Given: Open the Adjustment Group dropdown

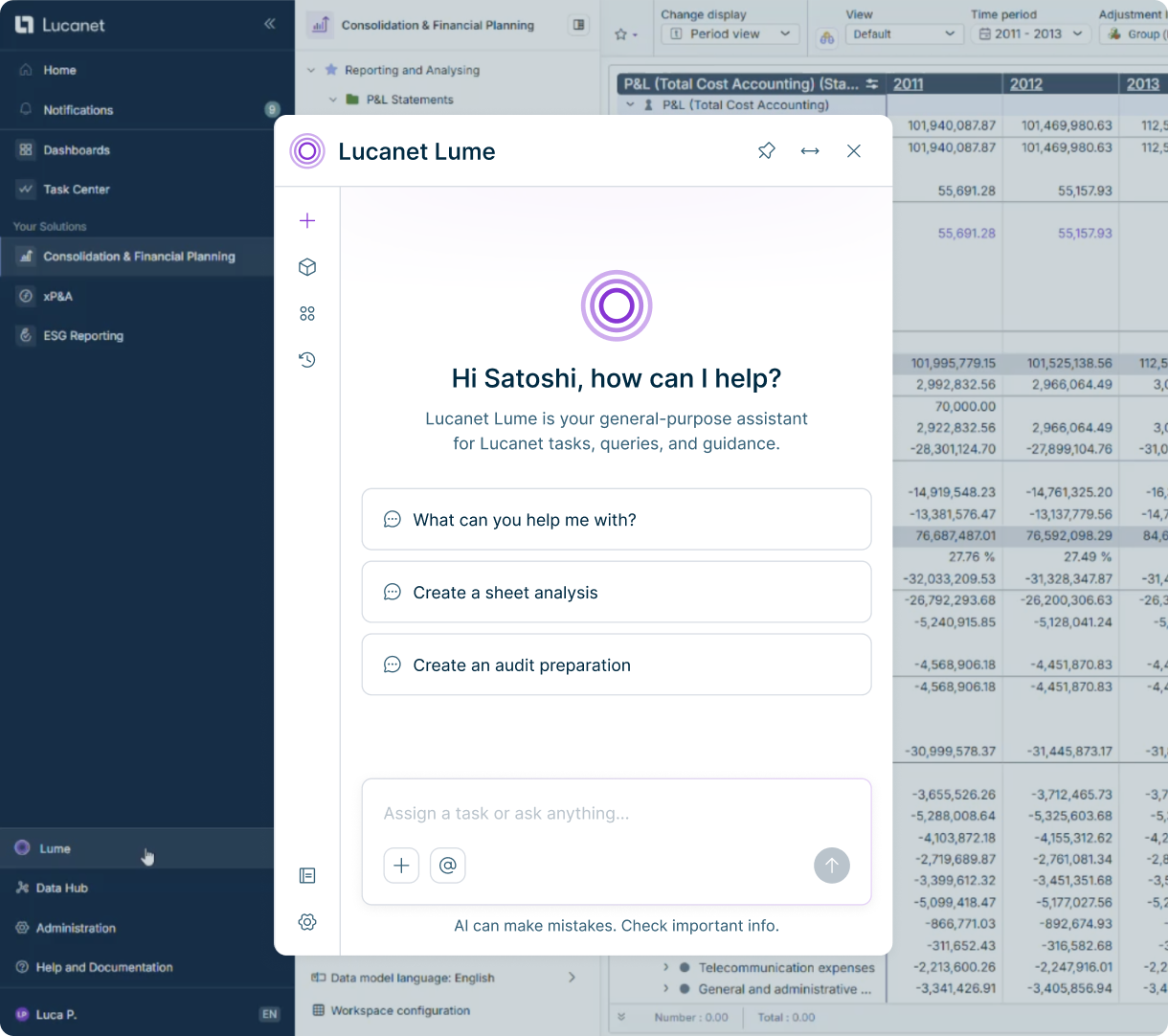Looking at the screenshot, I should [x=1134, y=34].
